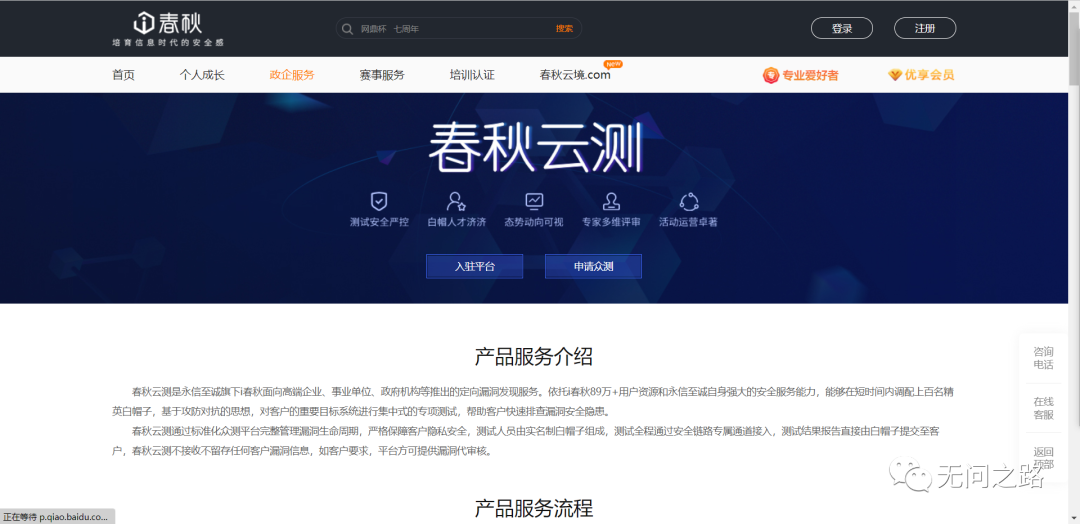Click the 活动运营卓著 cycle icon
This screenshot has height=524, width=1080.
click(689, 201)
